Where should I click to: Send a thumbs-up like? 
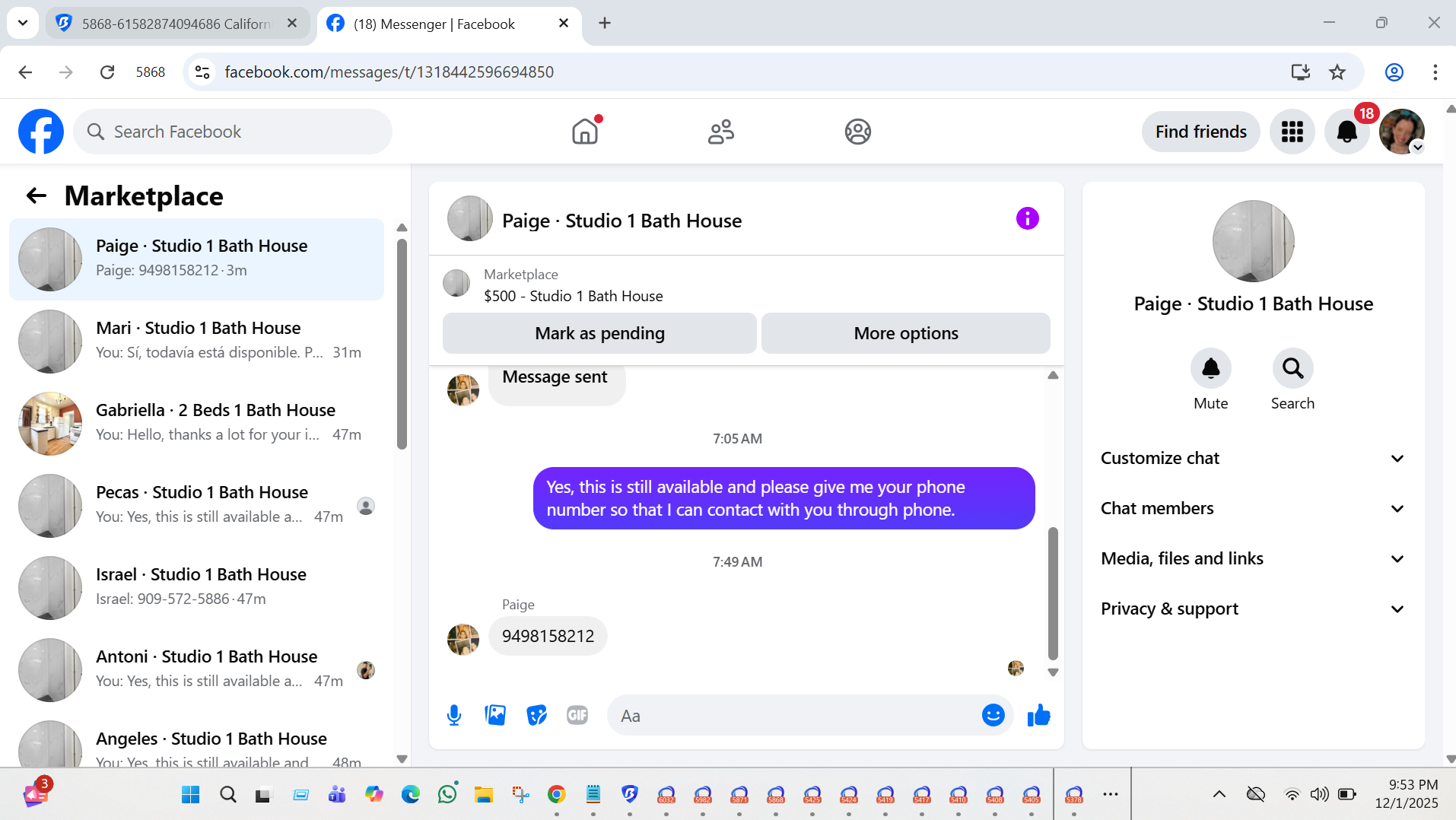1038,715
